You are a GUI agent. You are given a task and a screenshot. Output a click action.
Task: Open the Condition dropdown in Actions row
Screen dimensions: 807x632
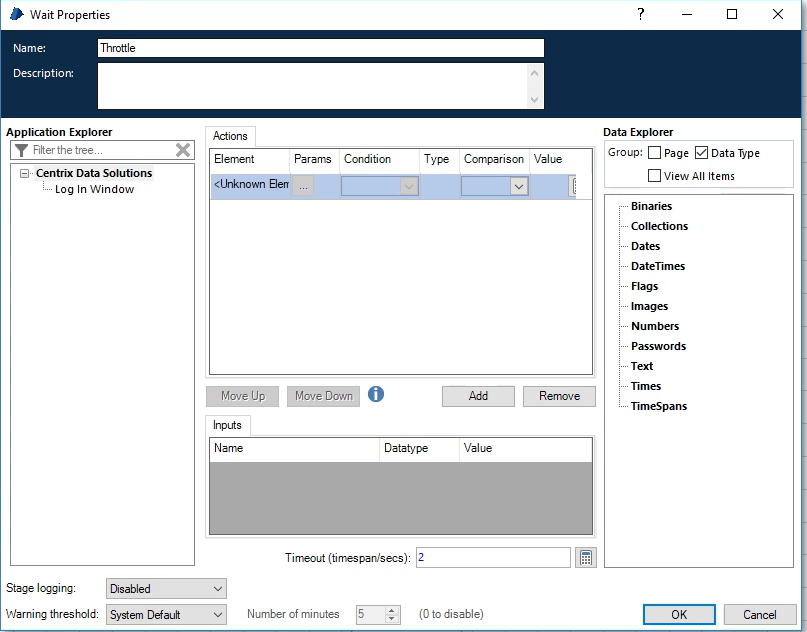(x=409, y=186)
